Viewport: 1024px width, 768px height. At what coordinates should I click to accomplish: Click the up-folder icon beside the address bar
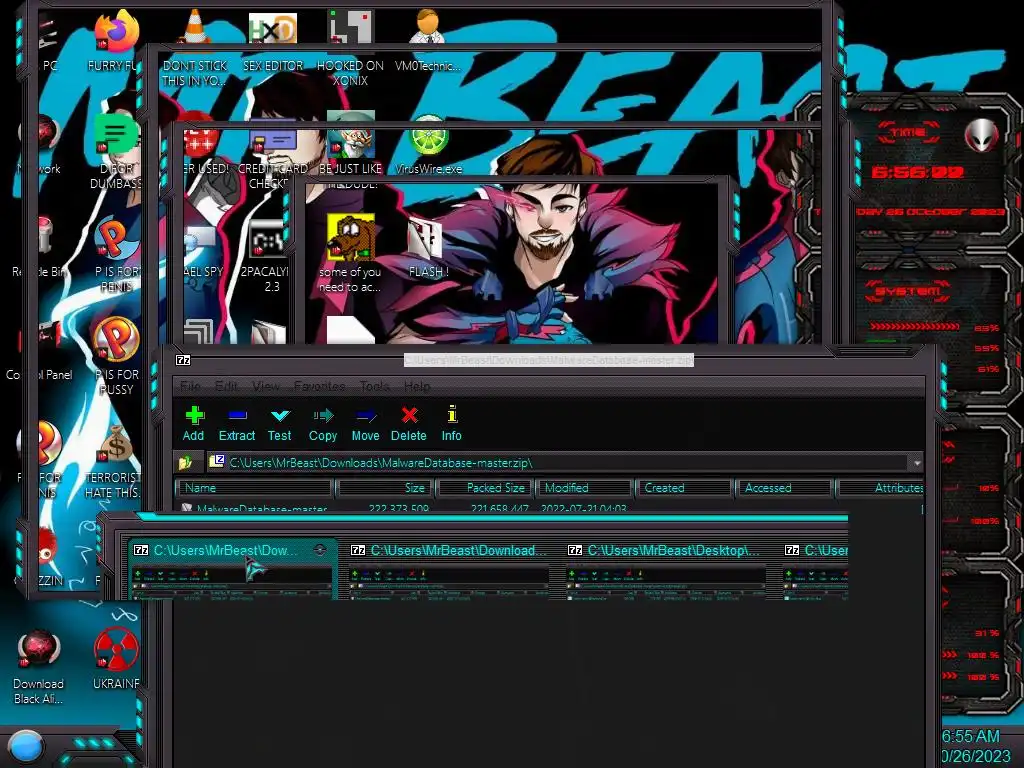click(x=185, y=463)
